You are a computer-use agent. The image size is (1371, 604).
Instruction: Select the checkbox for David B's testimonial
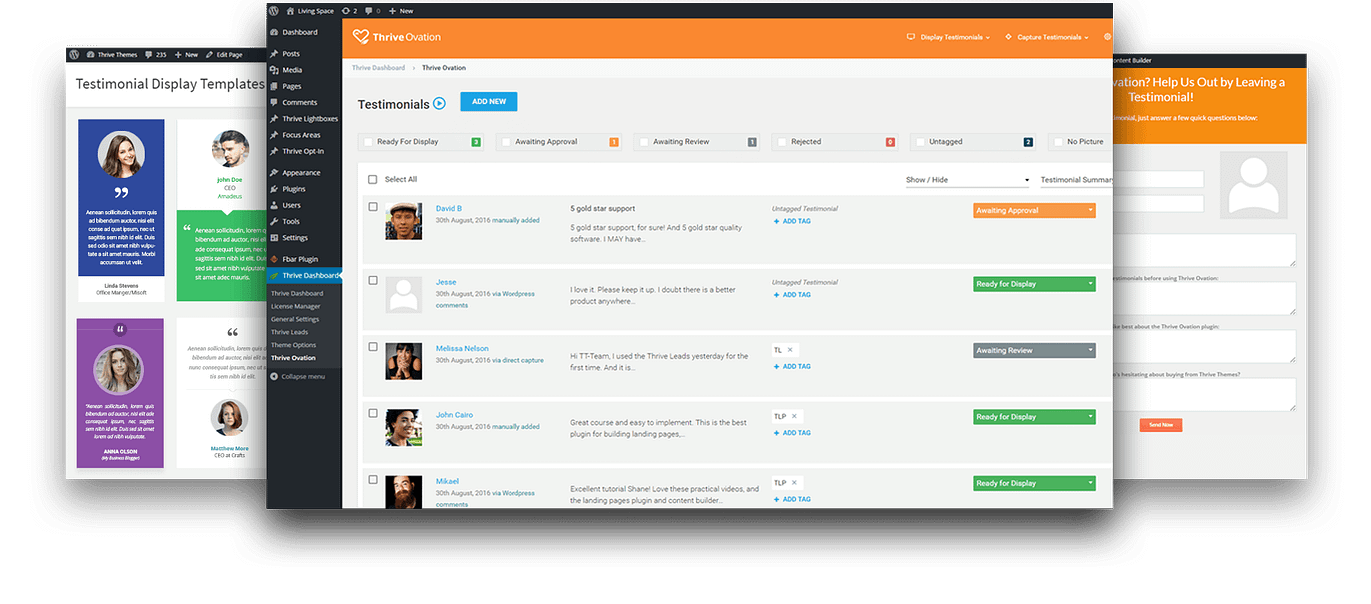[x=373, y=207]
